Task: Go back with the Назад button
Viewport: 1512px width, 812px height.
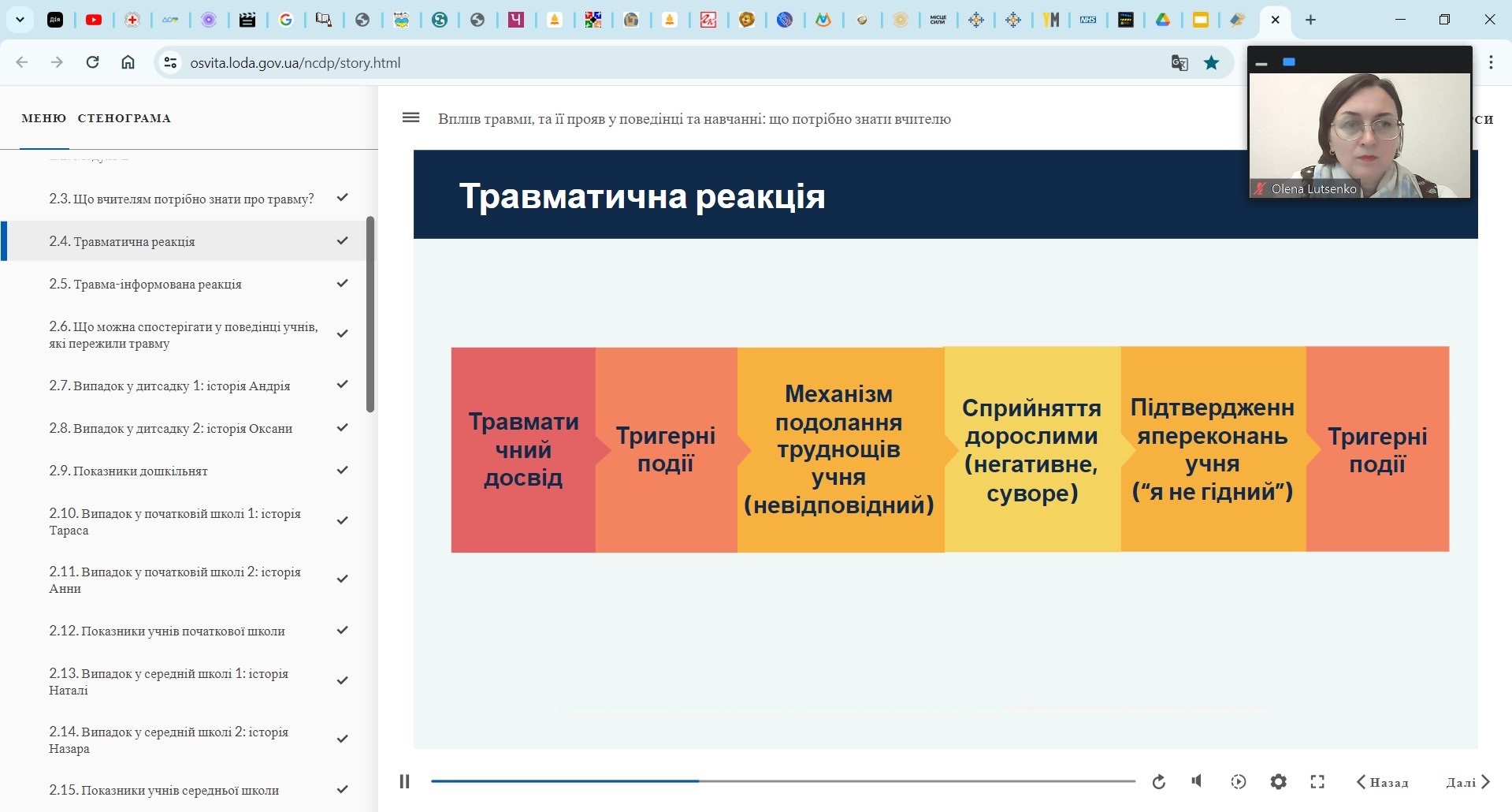Action: tap(1382, 782)
